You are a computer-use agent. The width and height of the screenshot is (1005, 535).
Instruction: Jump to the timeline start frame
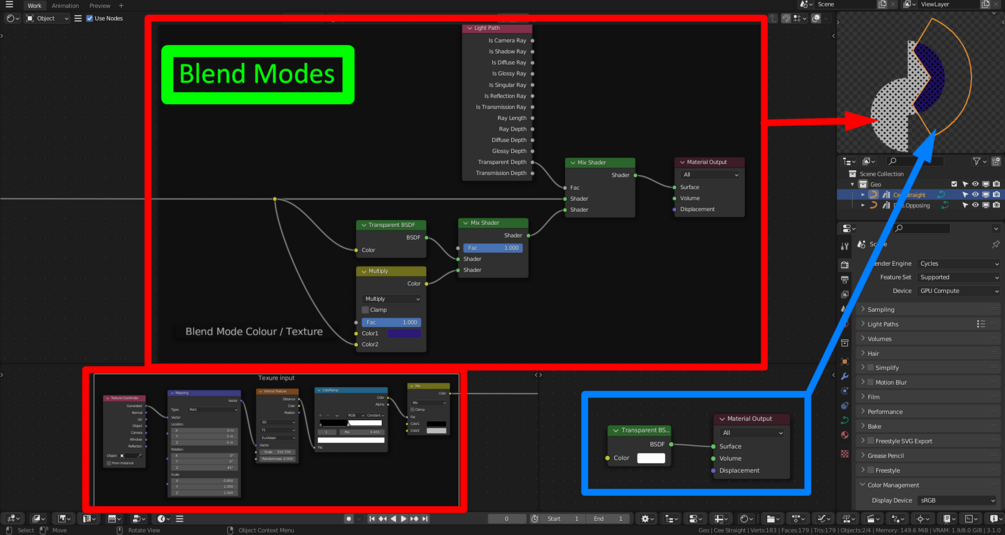[x=372, y=519]
